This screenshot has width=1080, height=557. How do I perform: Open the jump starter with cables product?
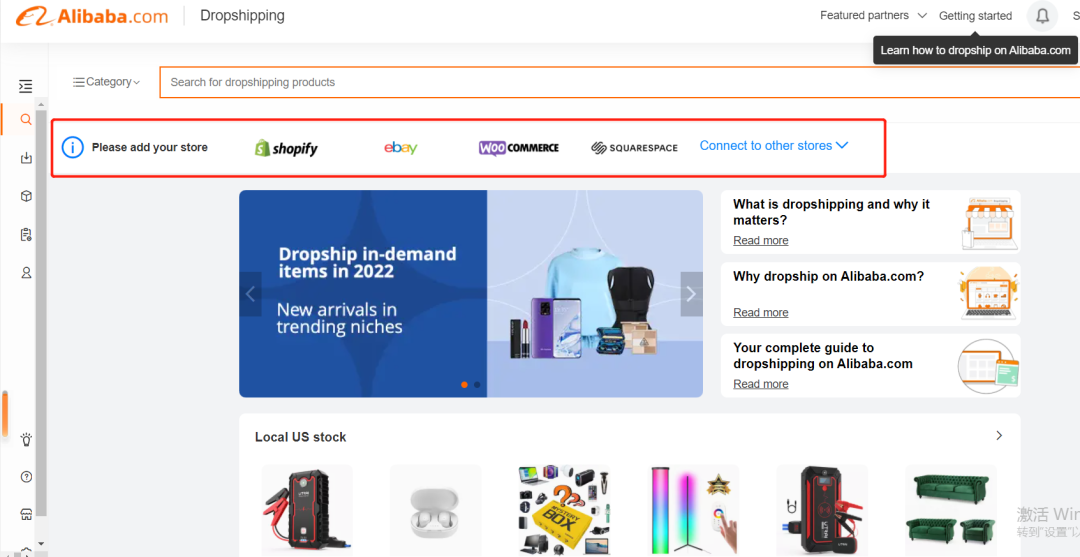822,511
